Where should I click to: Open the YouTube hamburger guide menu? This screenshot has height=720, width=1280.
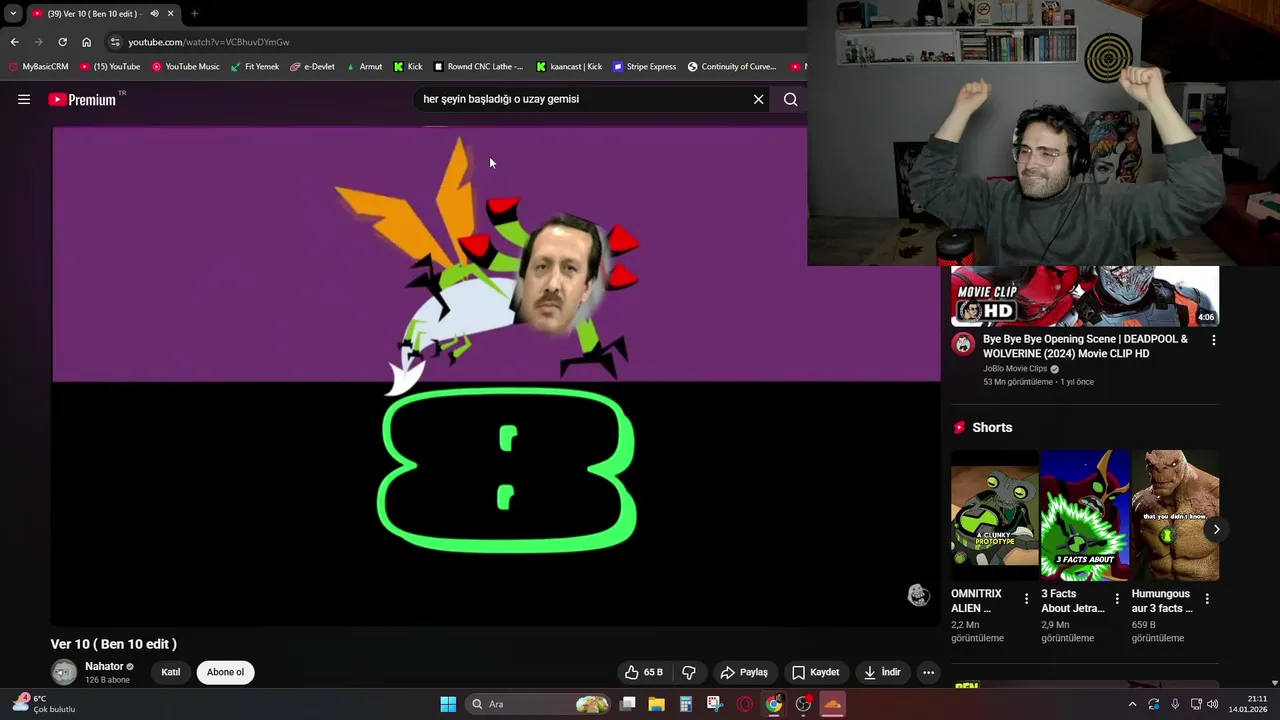pos(24,99)
